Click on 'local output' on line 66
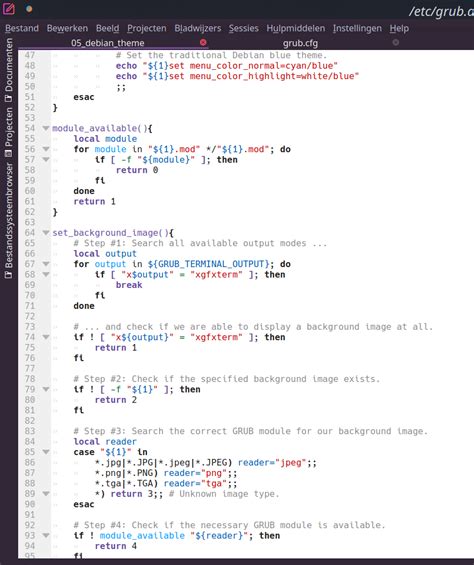 105,254
